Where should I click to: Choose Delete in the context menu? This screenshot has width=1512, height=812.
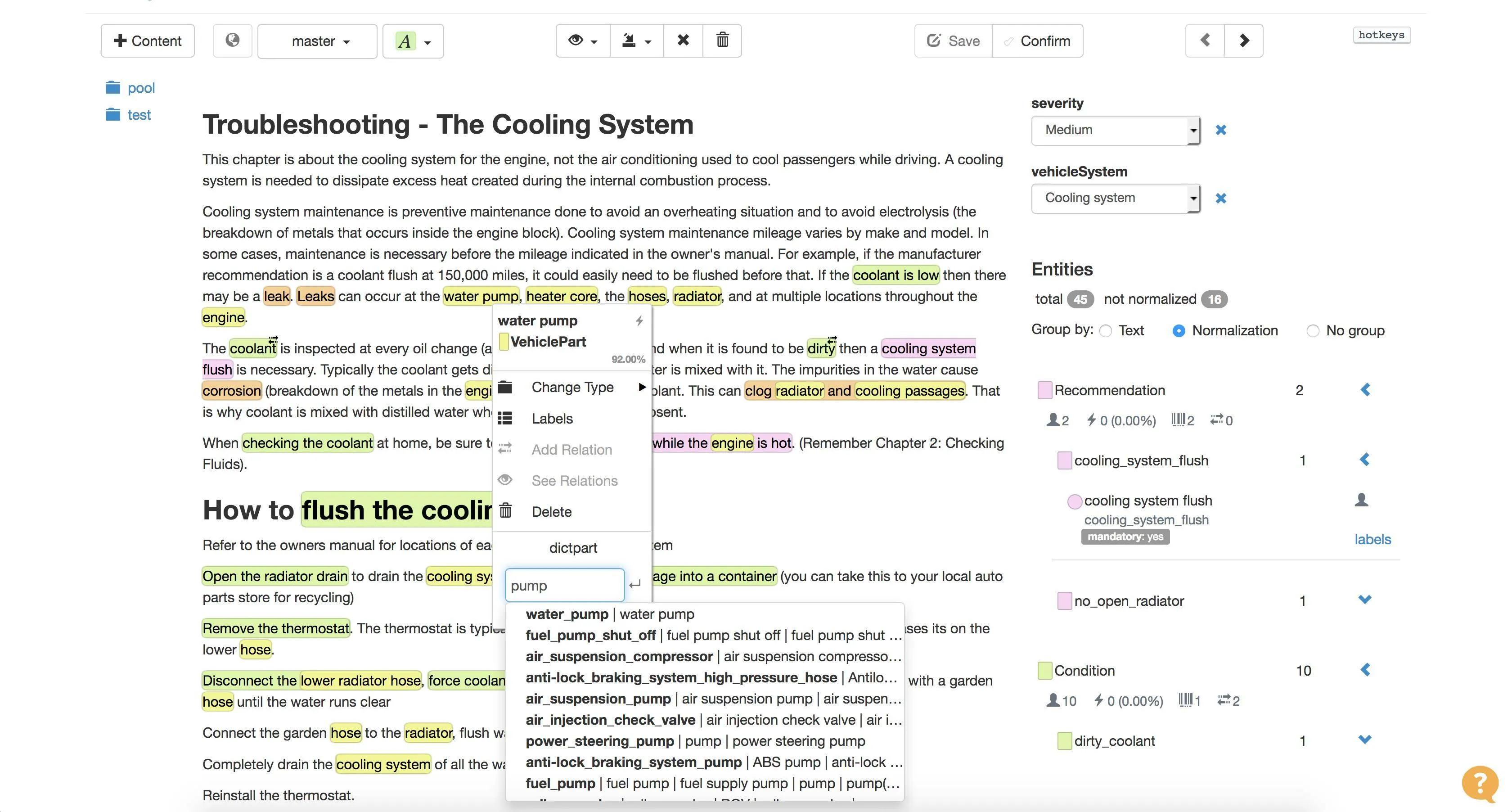click(x=551, y=511)
